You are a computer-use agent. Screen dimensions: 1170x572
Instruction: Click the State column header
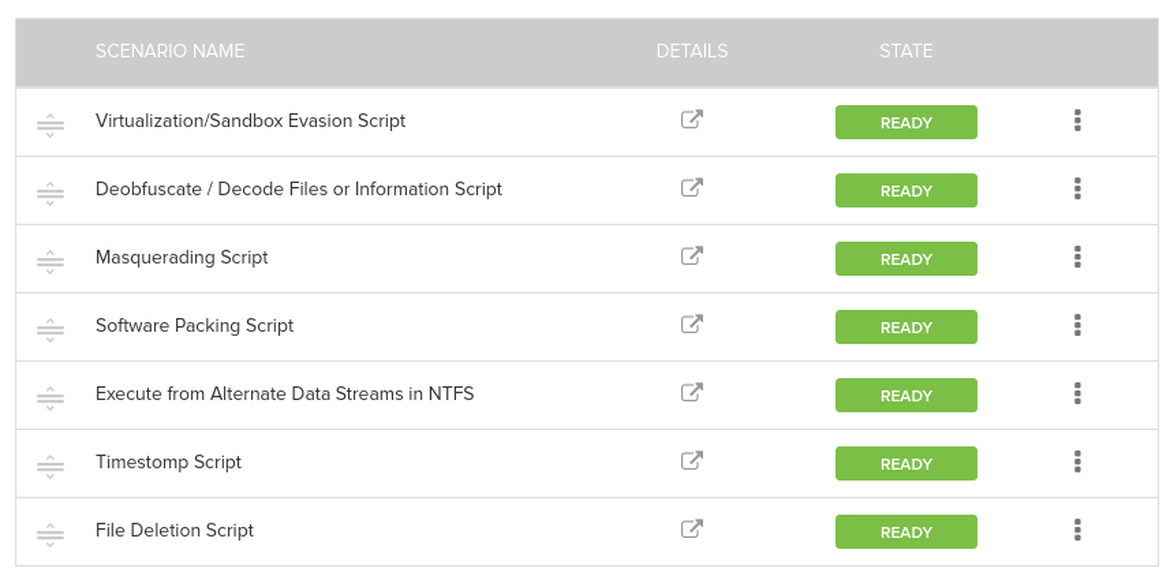(x=906, y=51)
